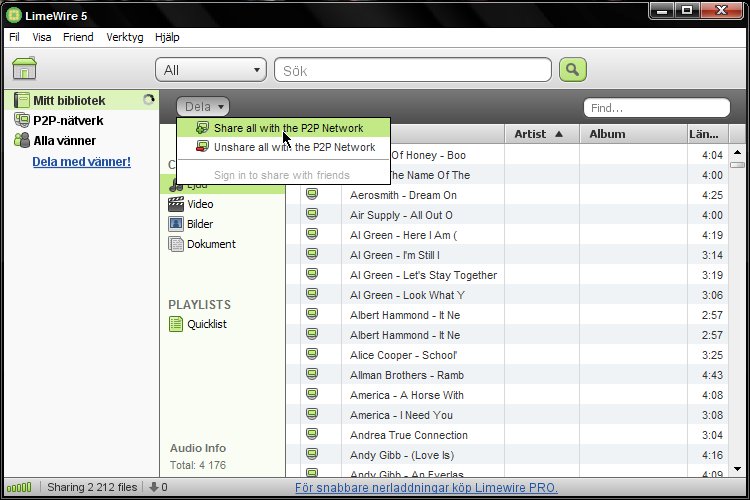This screenshot has height=500, width=750.
Task: Click the Video clapperboard icon
Action: tap(176, 204)
